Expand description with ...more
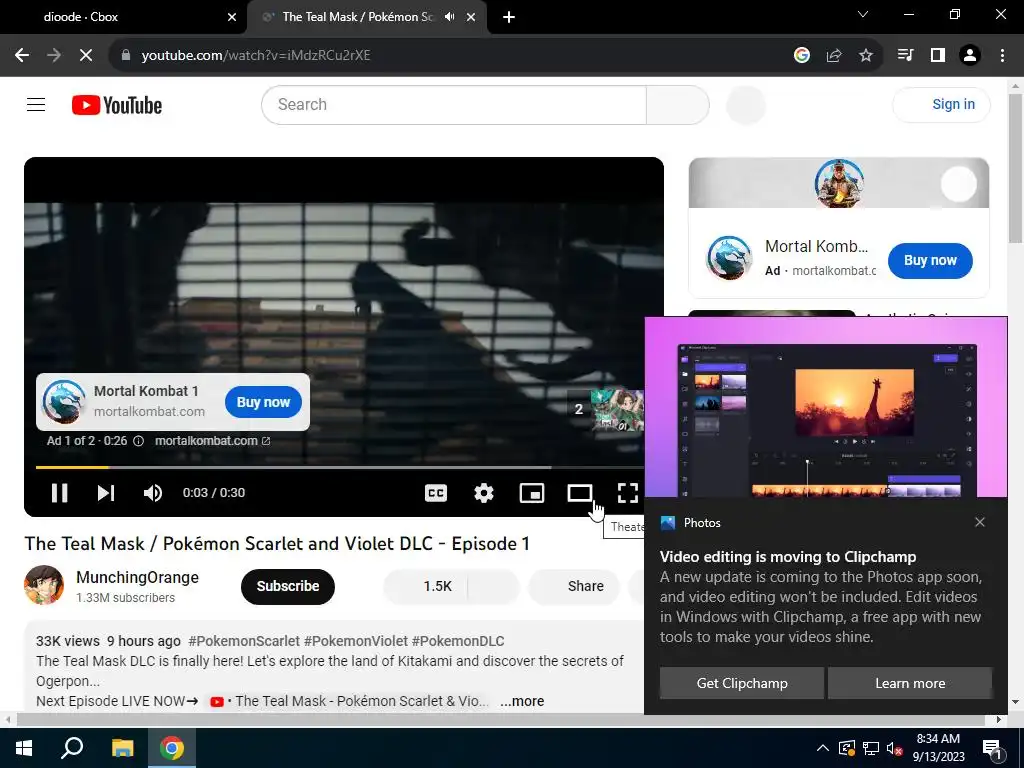1024x768 pixels. tap(522, 701)
